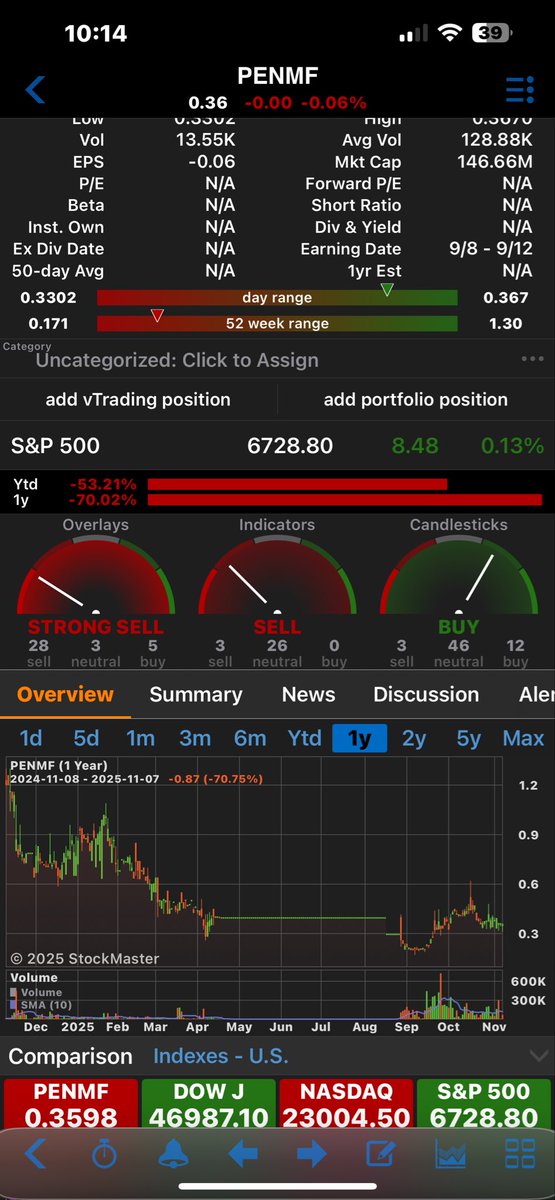
Task: Select the 2y chart range
Action: (x=414, y=738)
